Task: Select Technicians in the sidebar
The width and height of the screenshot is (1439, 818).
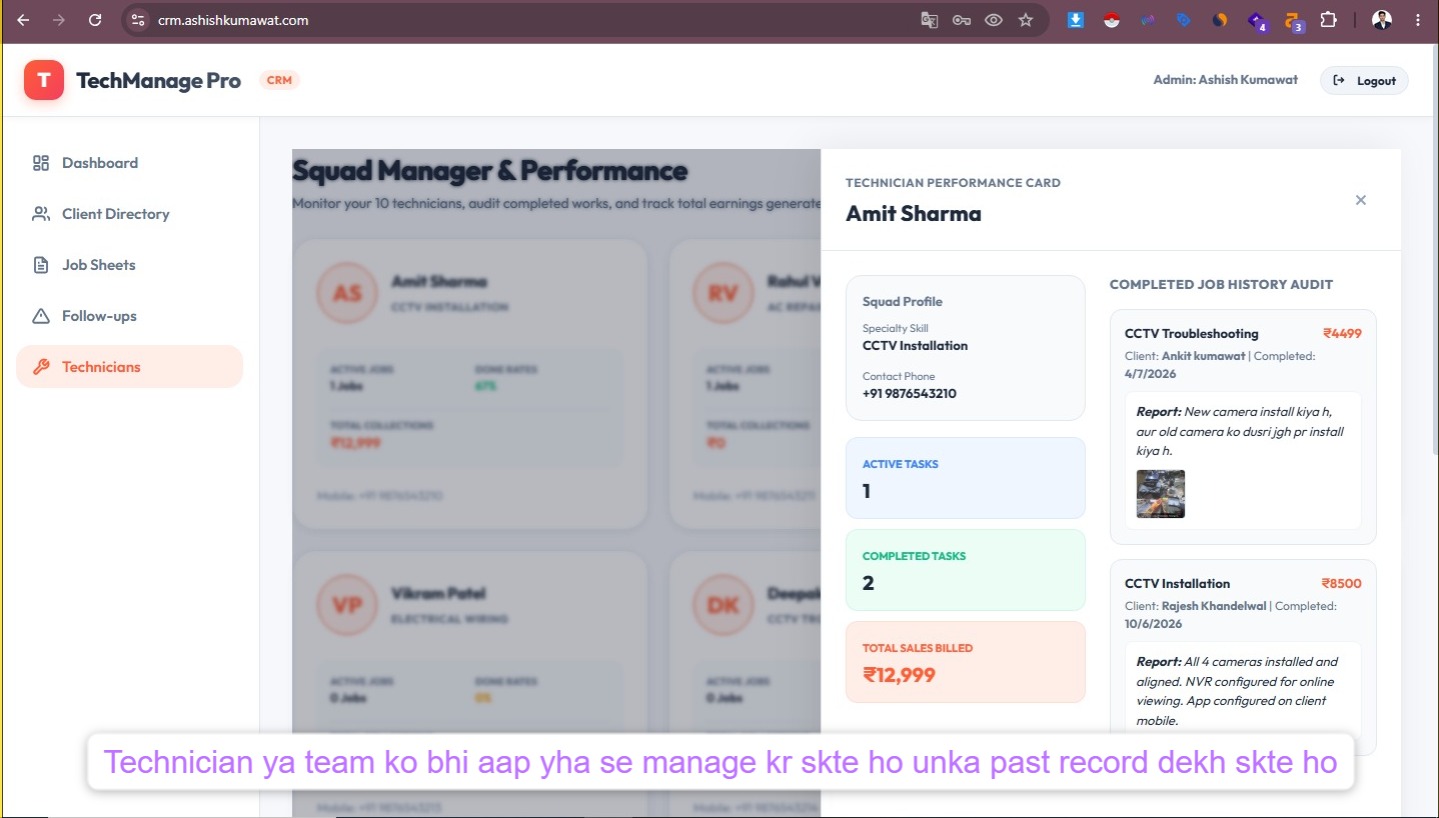Action: click(129, 367)
